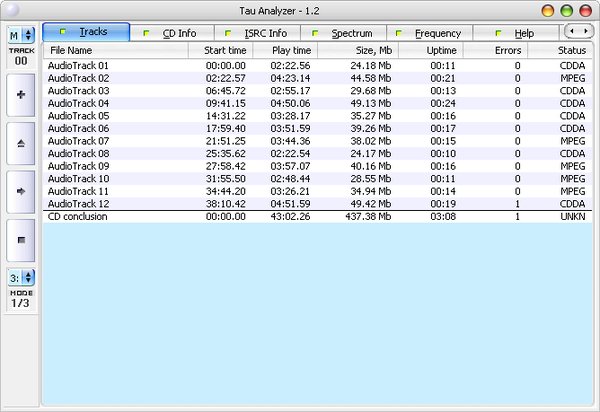The image size is (600, 412).
Task: Open the mode 3: stepper control
Action: coord(21,278)
